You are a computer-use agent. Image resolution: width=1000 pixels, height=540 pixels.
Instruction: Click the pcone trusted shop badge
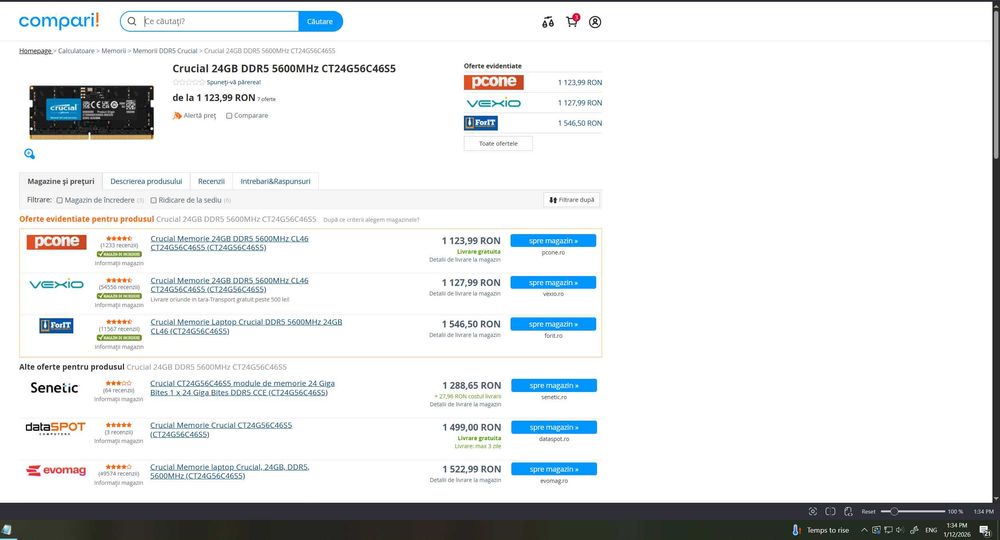(x=119, y=254)
